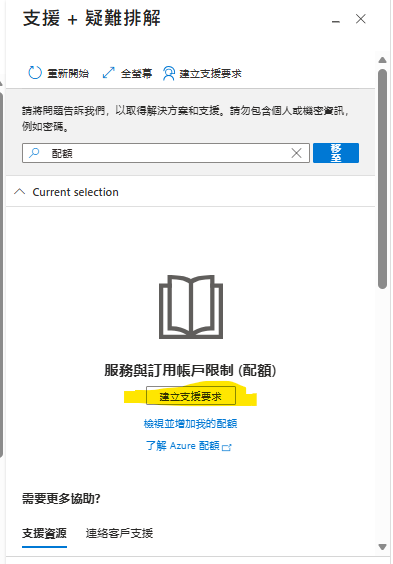
Task: Click the vertical scrollbar thumb
Action: [x=383, y=179]
